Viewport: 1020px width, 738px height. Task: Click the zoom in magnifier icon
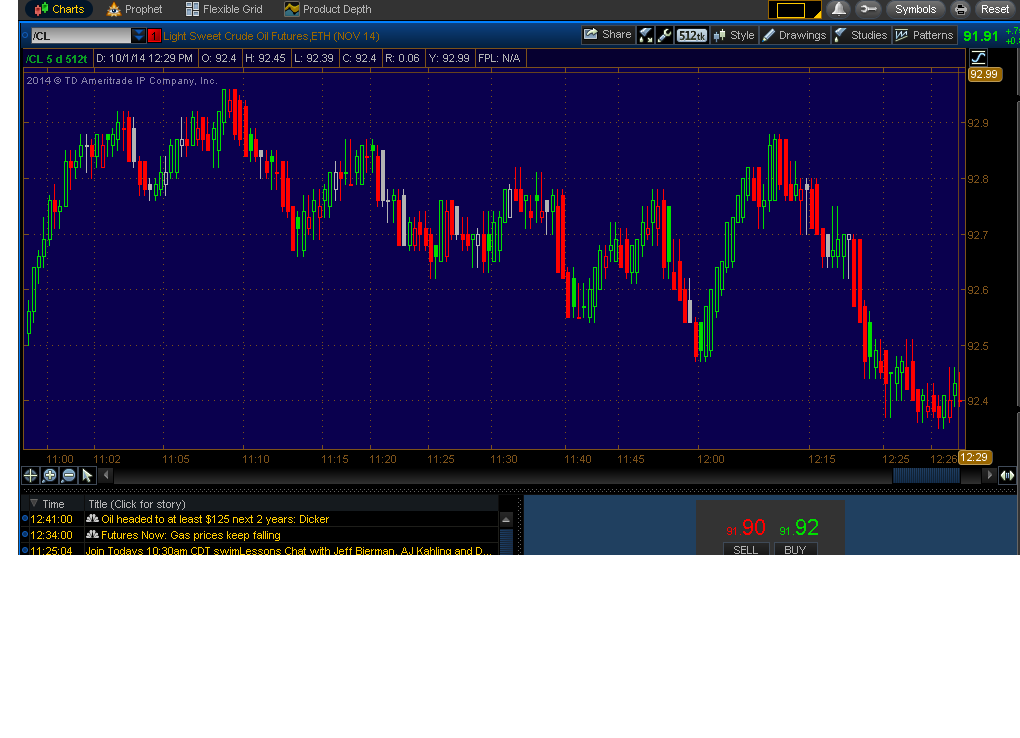(49, 476)
